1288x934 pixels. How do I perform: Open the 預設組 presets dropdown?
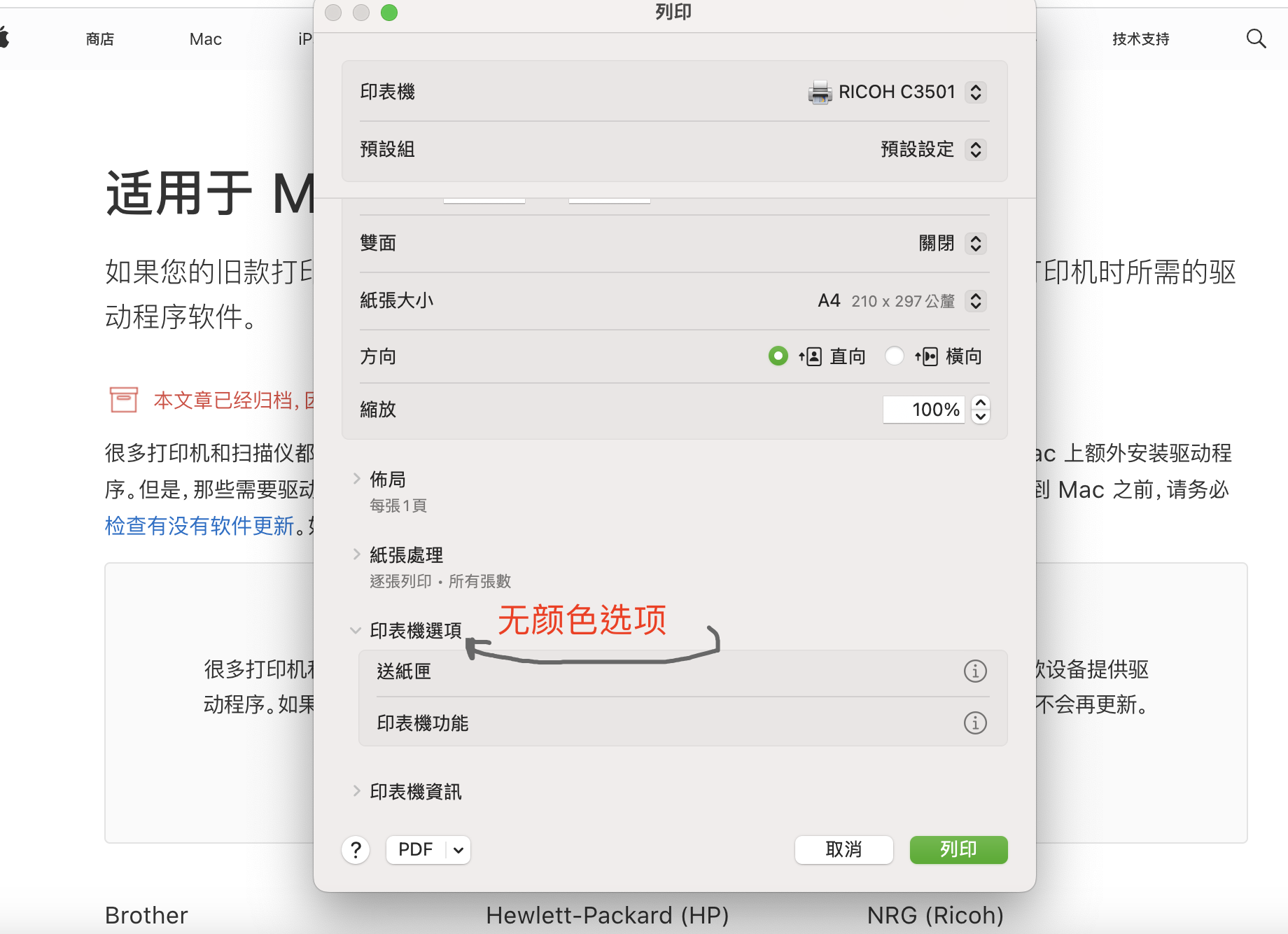coord(976,150)
